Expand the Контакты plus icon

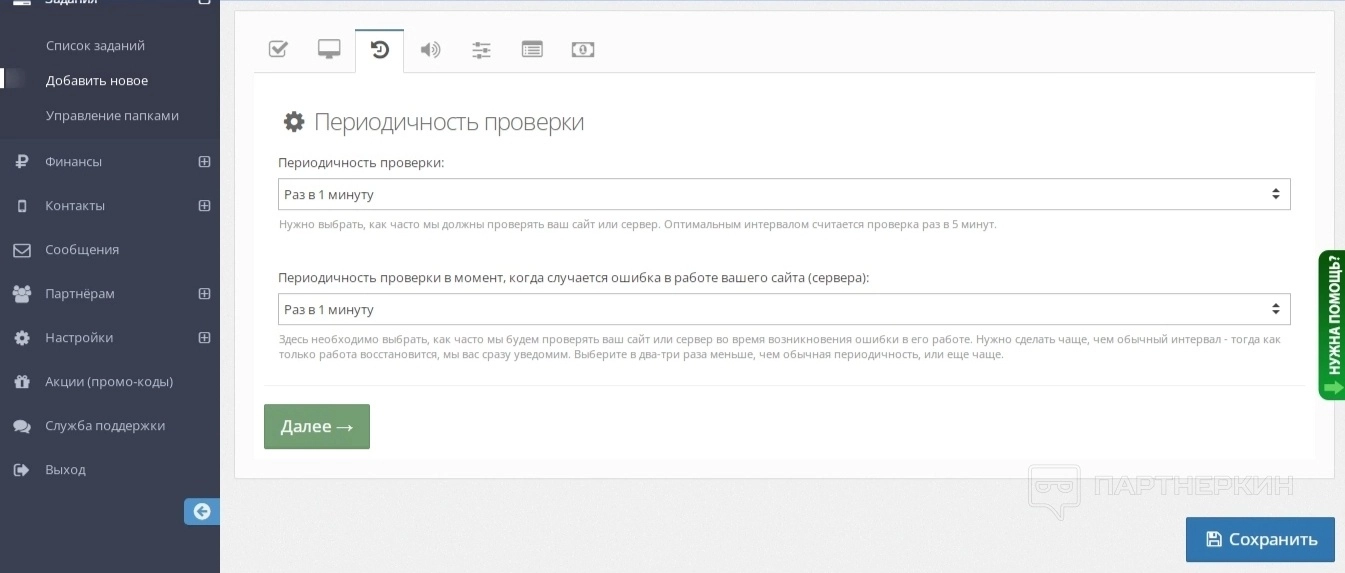[x=204, y=206]
